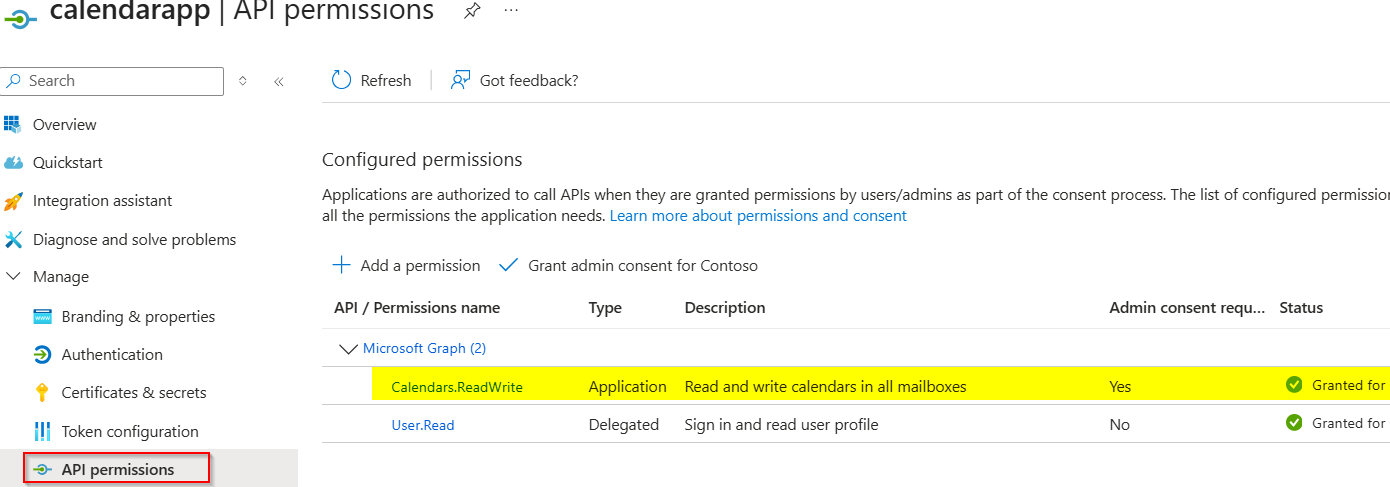This screenshot has width=1390, height=487.
Task: Click the 'No' admin consent cell
Action: point(1120,425)
